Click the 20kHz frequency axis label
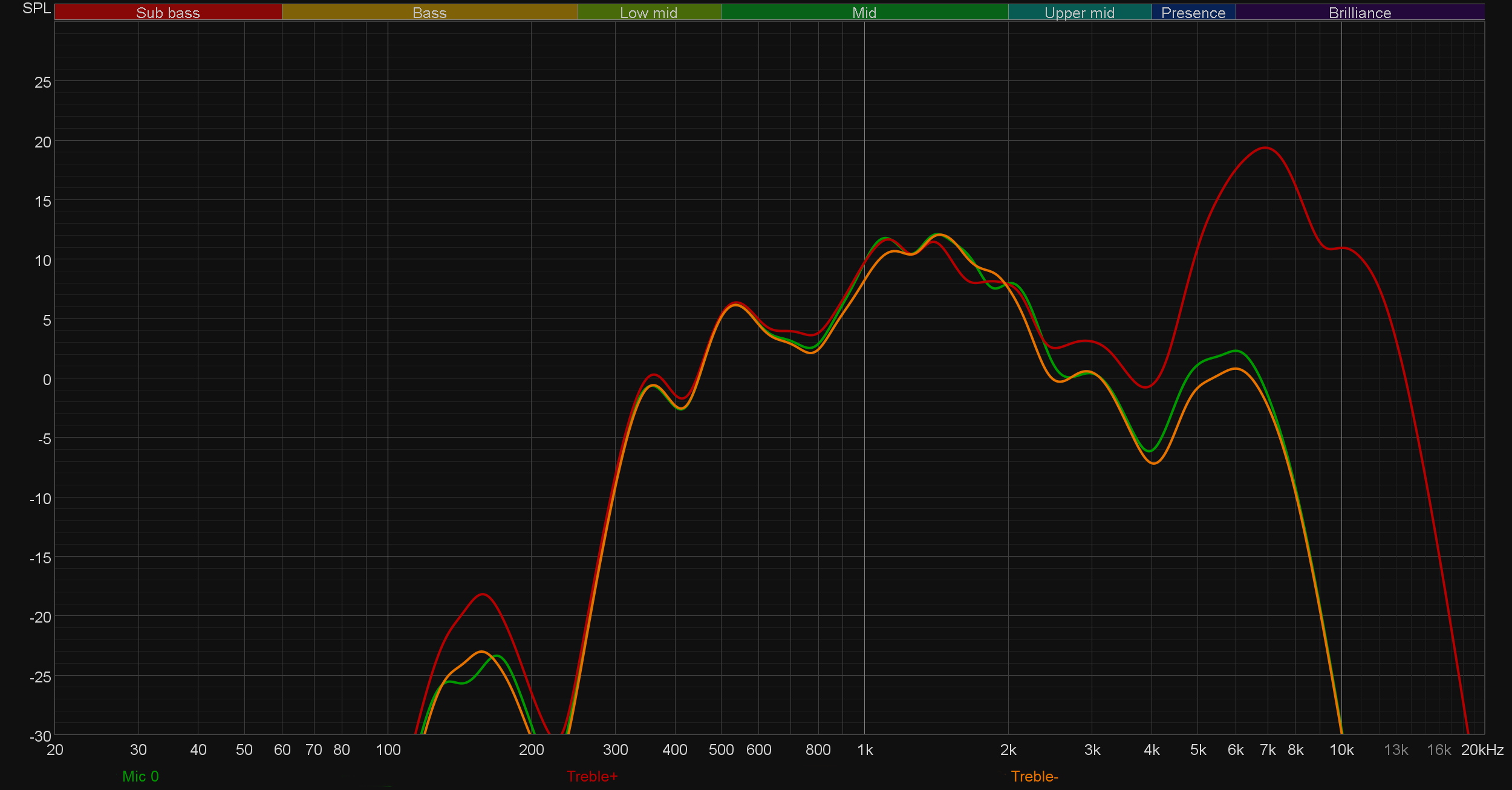 pyautogui.click(x=1482, y=750)
